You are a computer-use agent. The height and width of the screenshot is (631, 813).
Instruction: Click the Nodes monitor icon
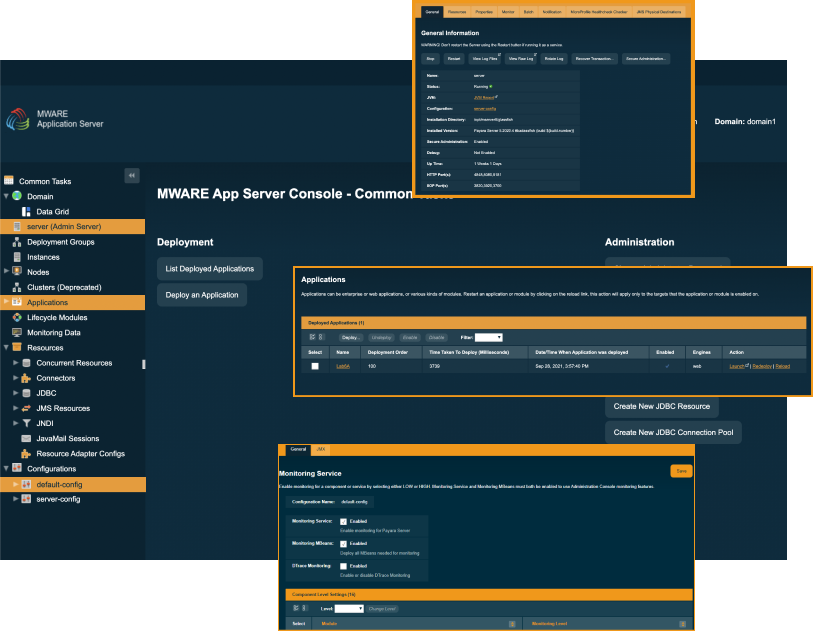coord(17,271)
